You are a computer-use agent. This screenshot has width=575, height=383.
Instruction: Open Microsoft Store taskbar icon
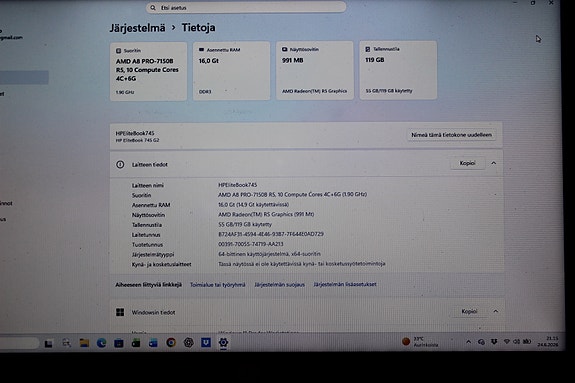pos(119,343)
